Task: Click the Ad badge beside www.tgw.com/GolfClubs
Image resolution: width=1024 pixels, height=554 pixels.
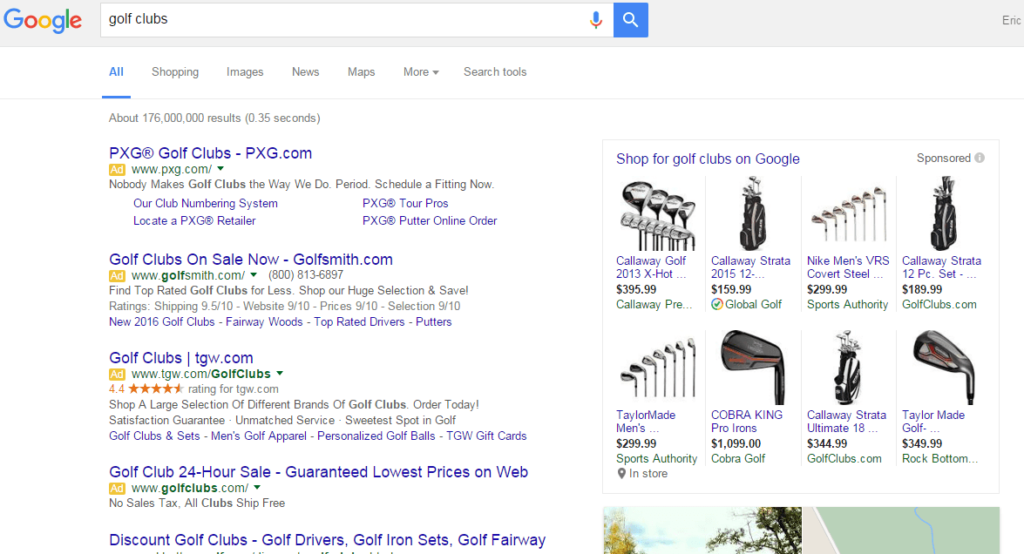Action: (x=117, y=374)
